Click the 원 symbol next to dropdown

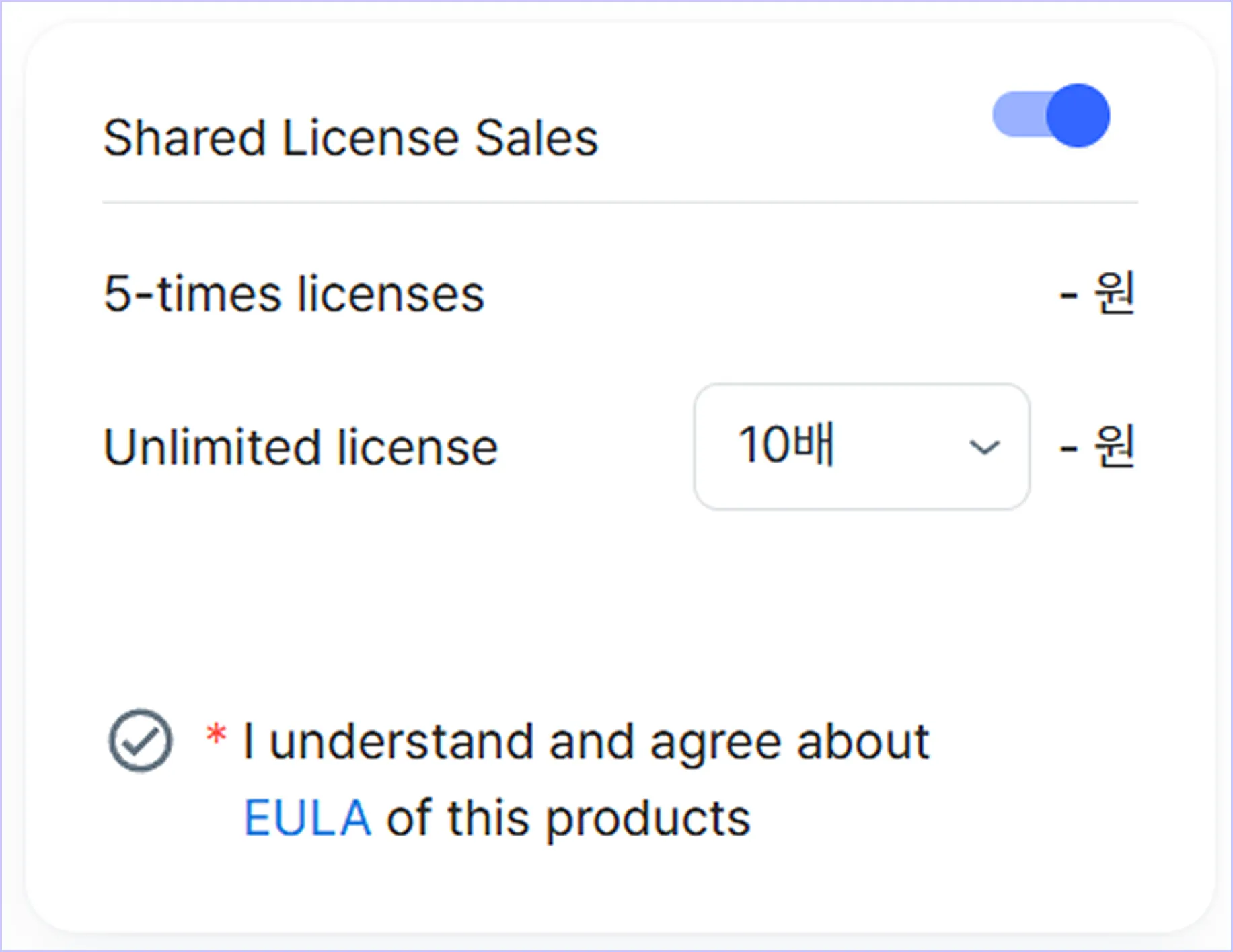pyautogui.click(x=1115, y=446)
